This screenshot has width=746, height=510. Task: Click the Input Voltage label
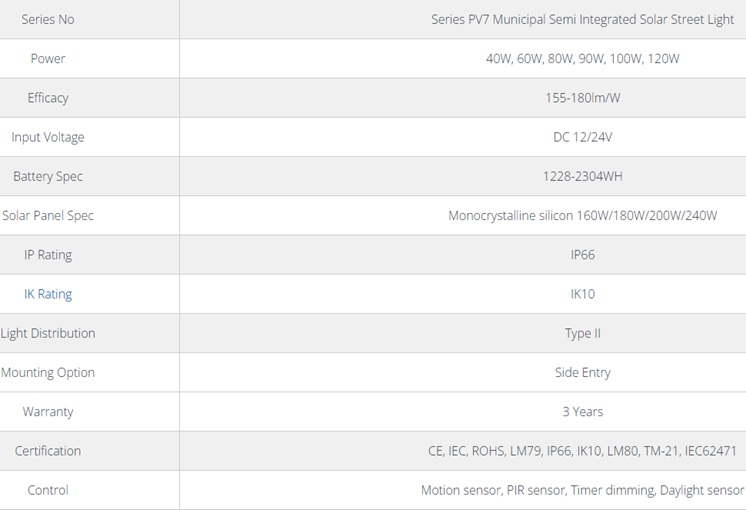coord(48,137)
